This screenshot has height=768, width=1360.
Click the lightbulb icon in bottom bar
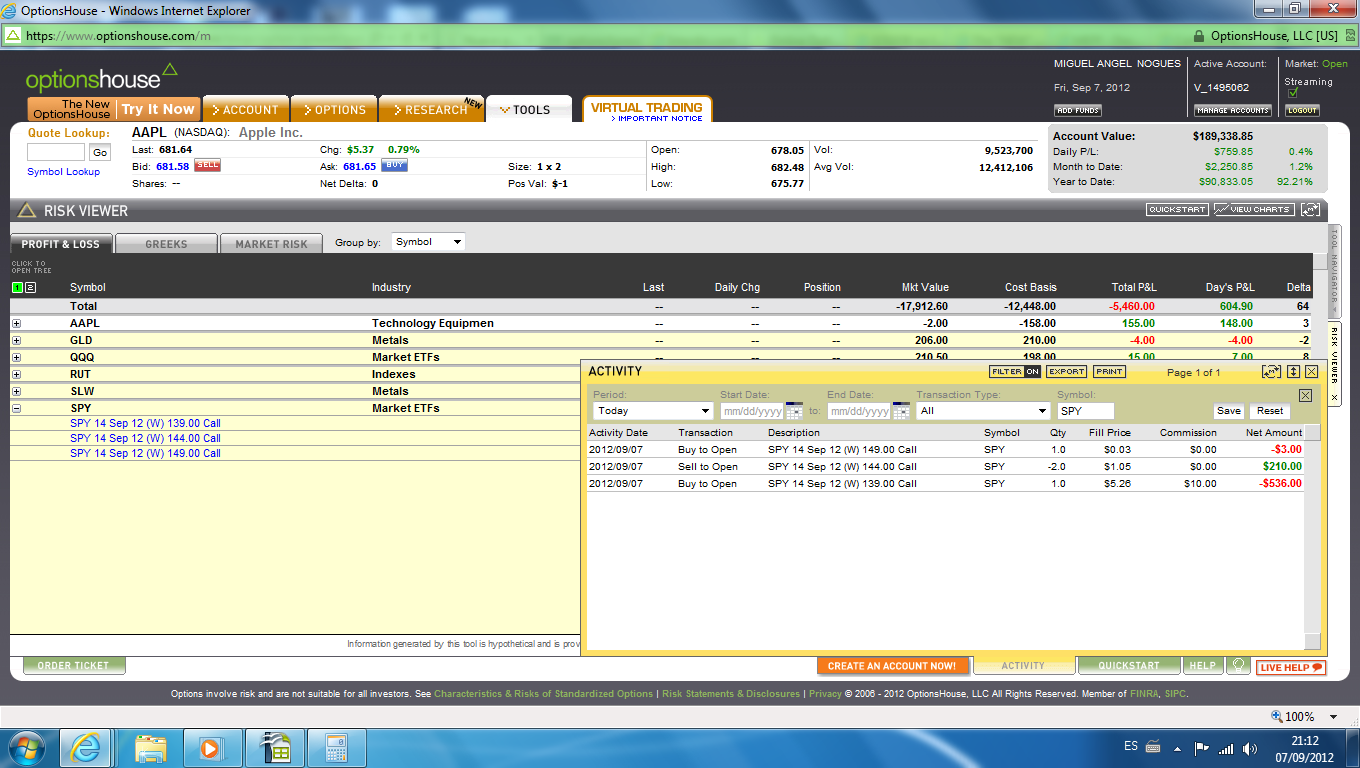1238,665
